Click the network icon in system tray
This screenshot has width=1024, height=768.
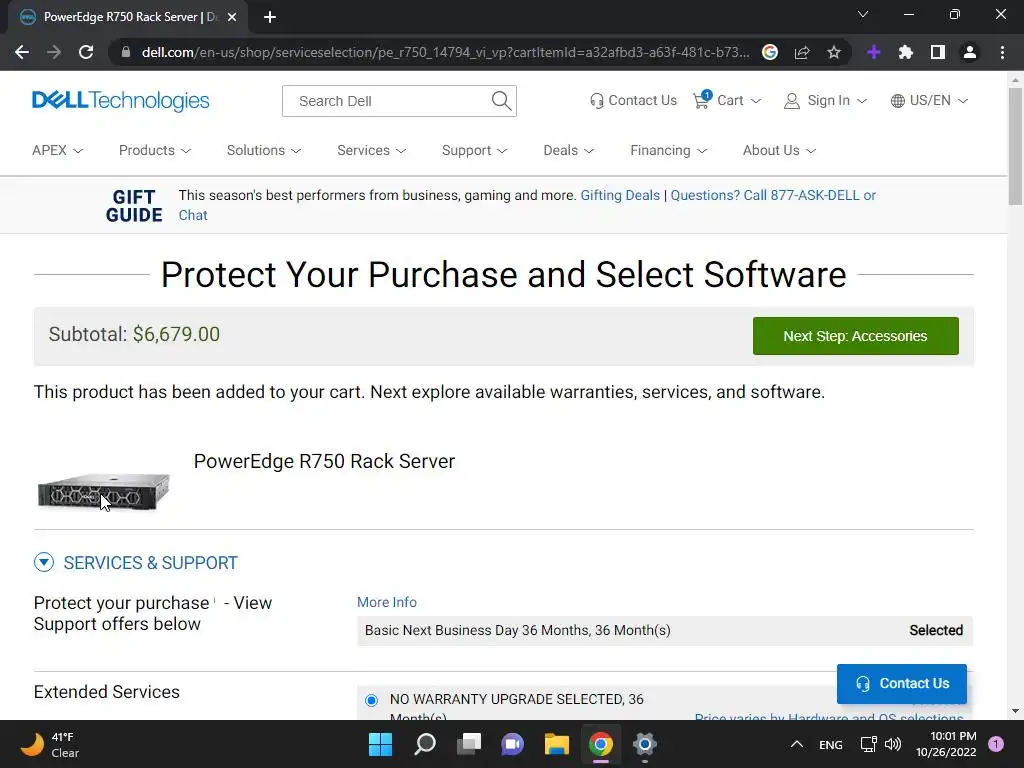click(x=868, y=744)
